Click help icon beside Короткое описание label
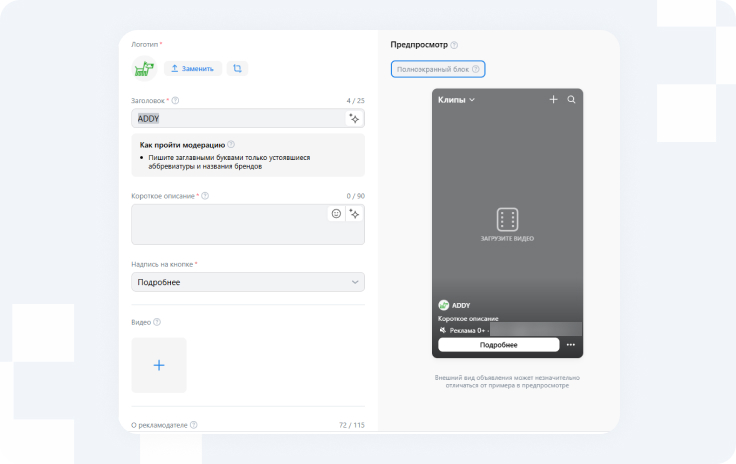The image size is (736, 464). 205,196
